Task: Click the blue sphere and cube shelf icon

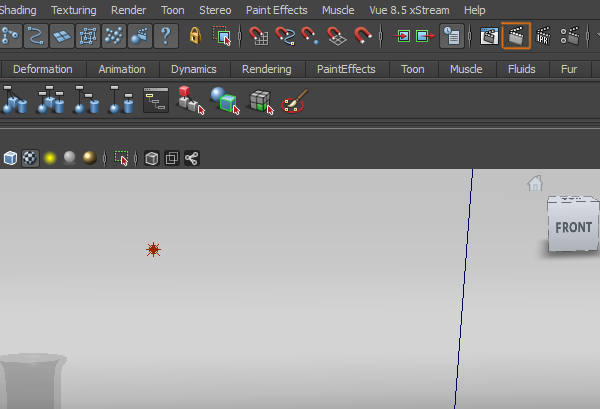Action: (x=224, y=101)
